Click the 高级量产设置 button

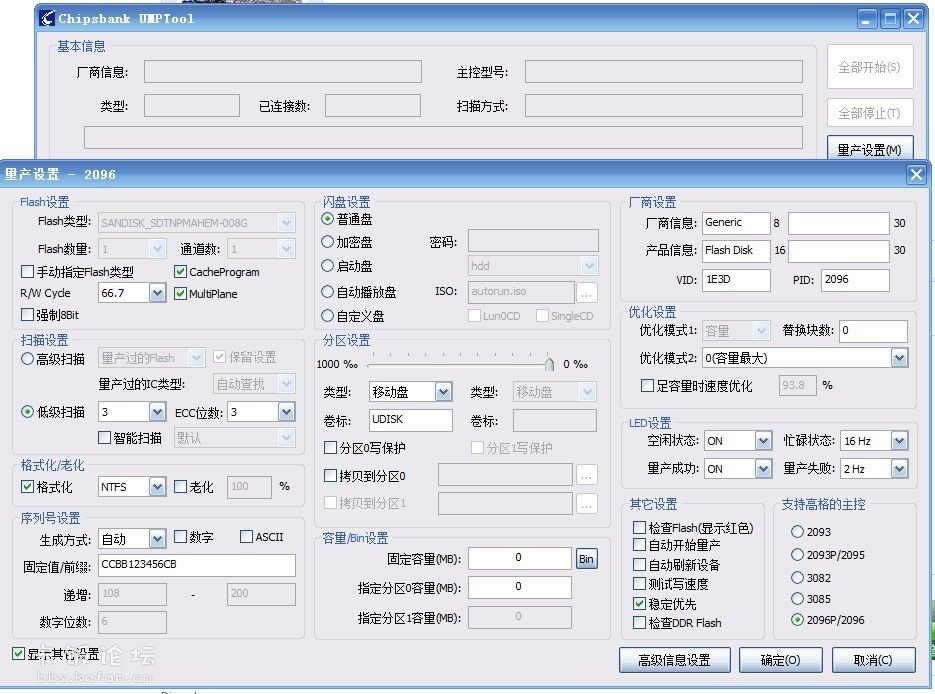(675, 660)
